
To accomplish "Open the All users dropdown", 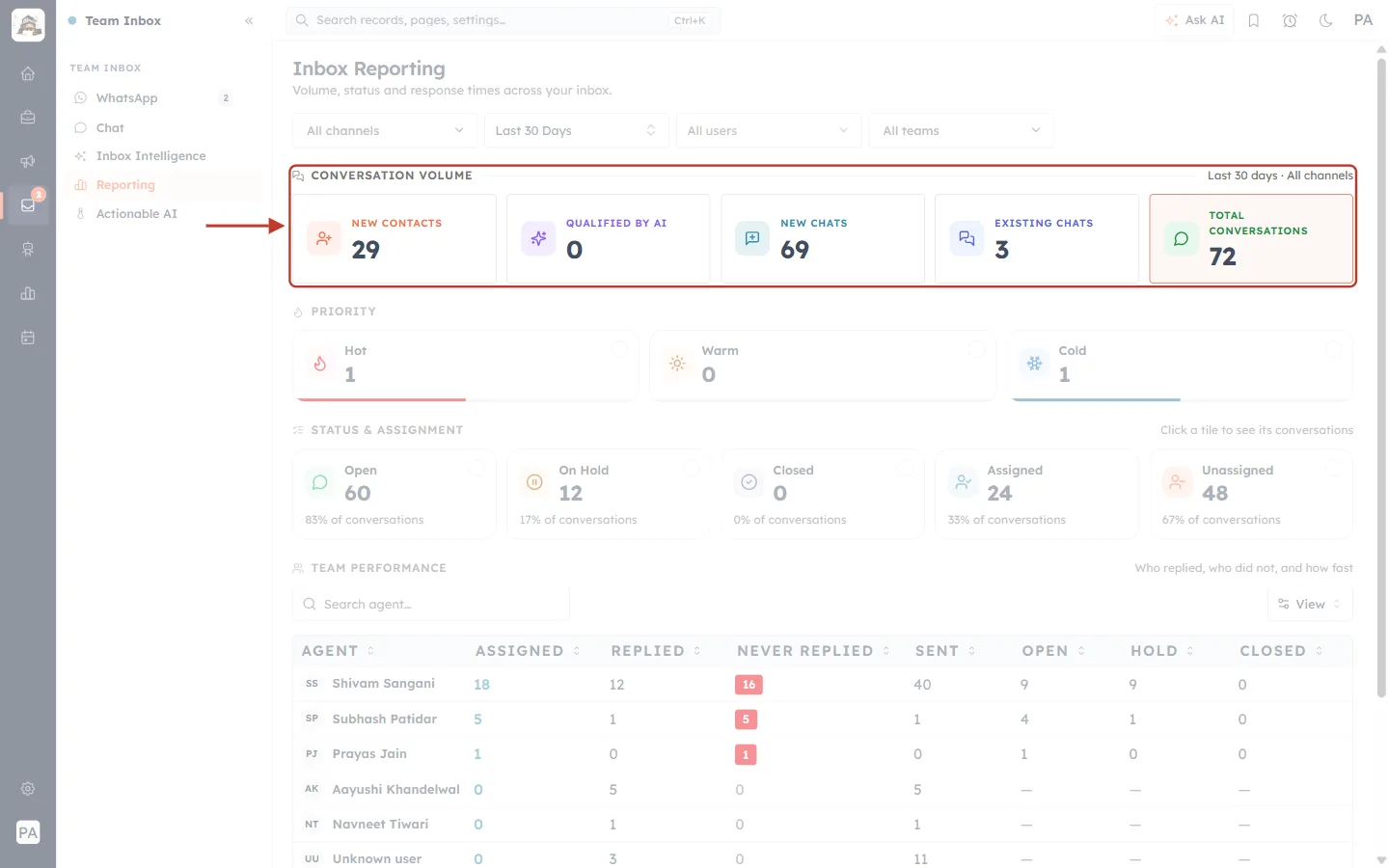I will tap(768, 130).
